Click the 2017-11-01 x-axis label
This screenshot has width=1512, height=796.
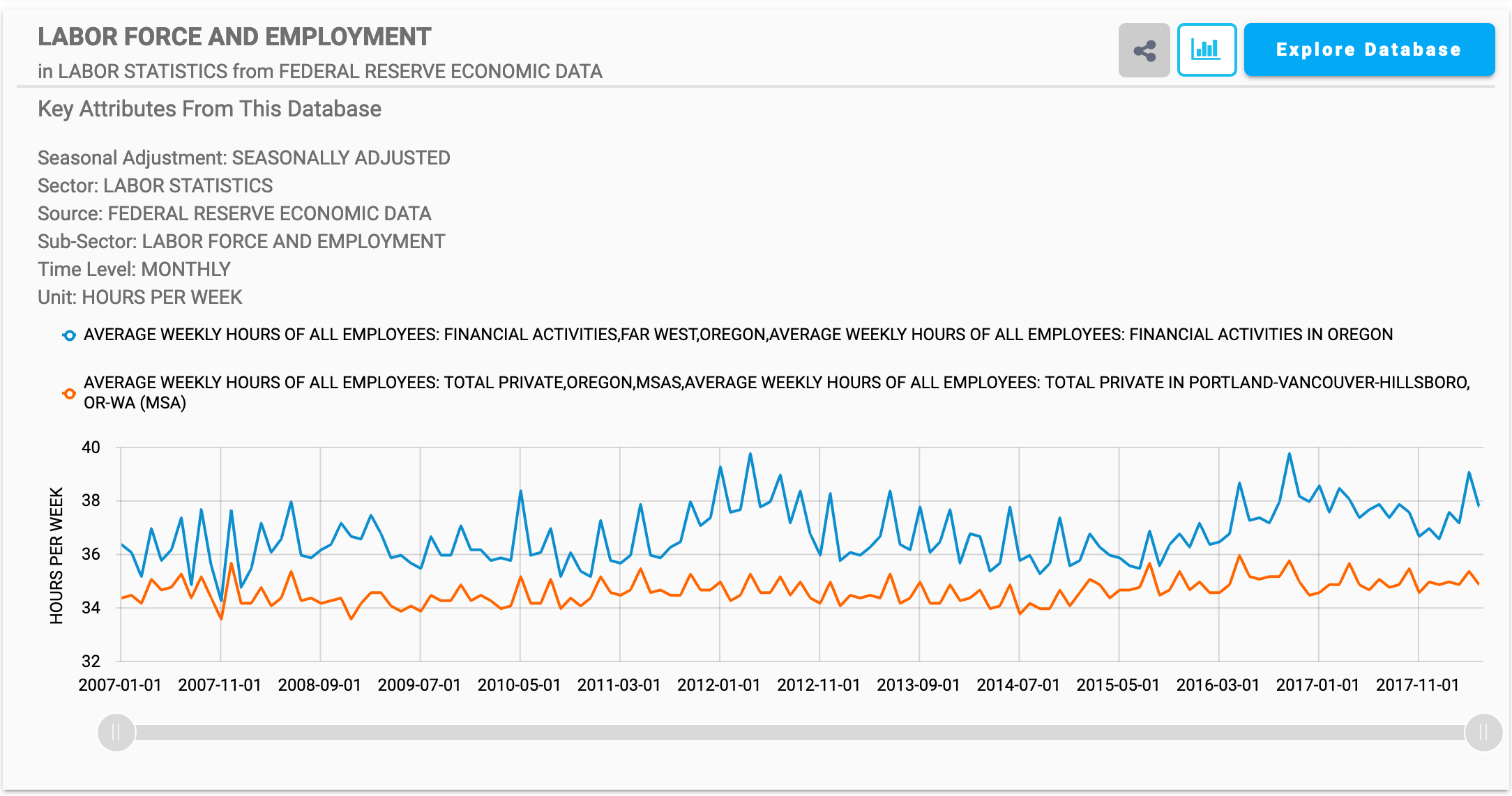(x=1417, y=685)
